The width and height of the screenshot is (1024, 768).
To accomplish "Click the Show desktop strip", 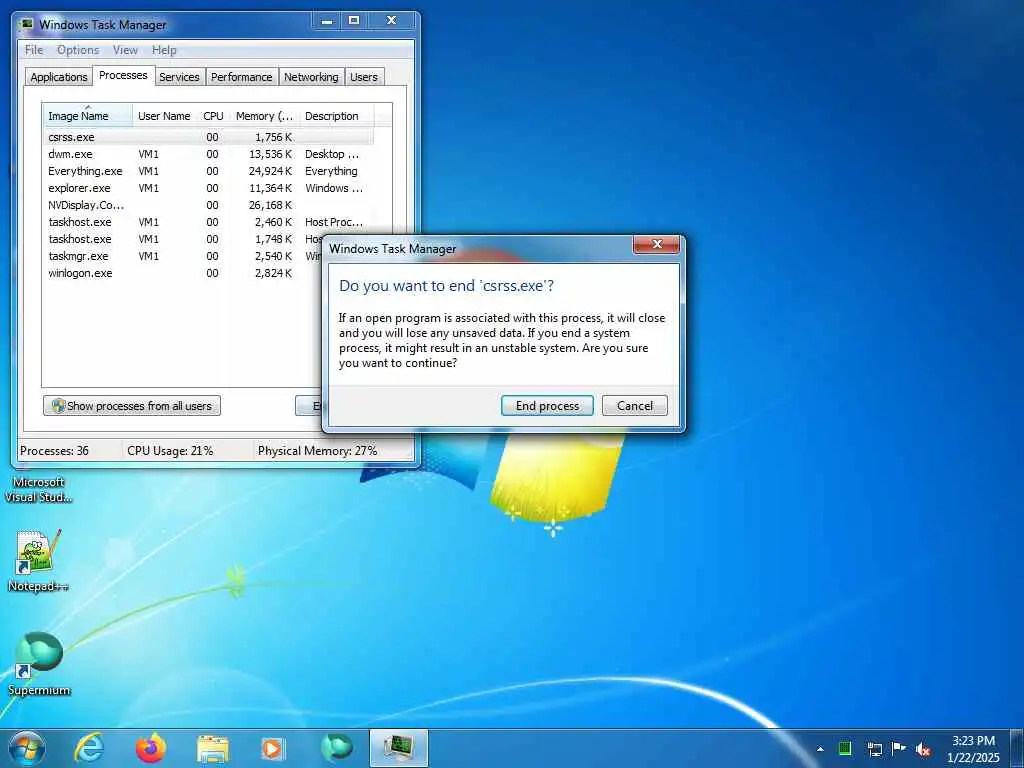I will point(1017,749).
